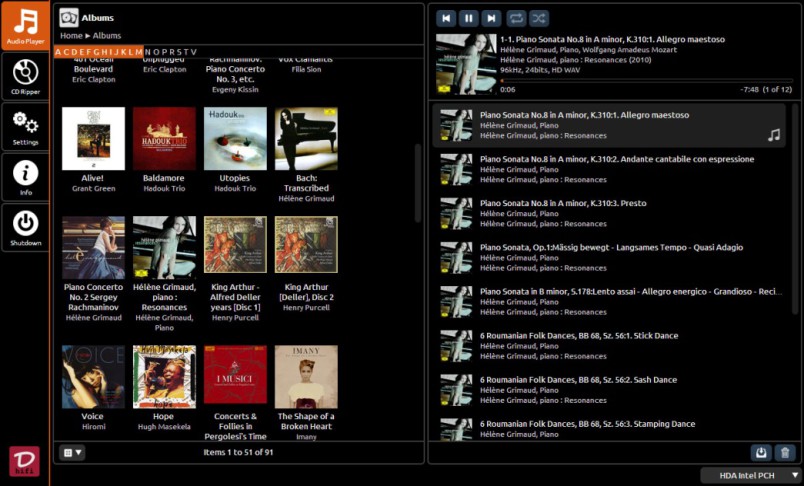Open the CD Ripper tool
Screen dimensions: 804x486
click(x=25, y=76)
